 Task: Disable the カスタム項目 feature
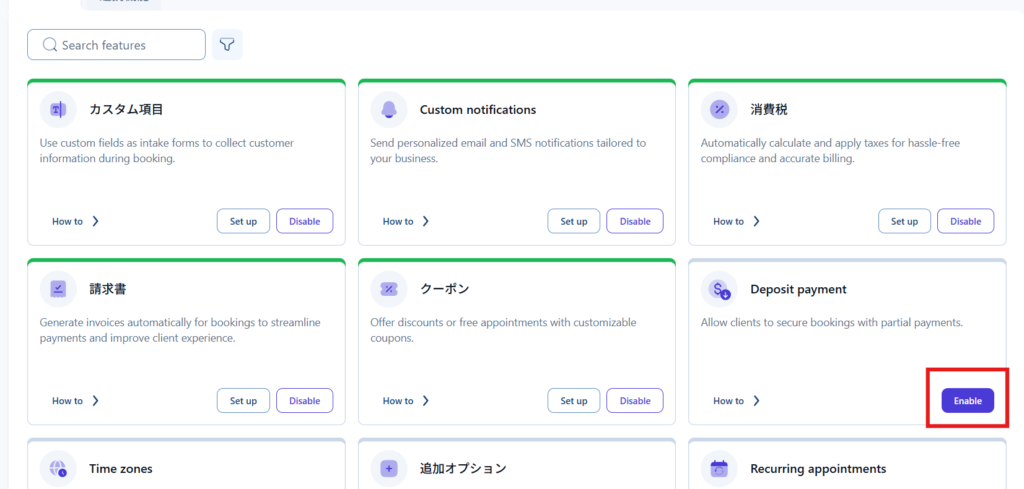point(304,221)
